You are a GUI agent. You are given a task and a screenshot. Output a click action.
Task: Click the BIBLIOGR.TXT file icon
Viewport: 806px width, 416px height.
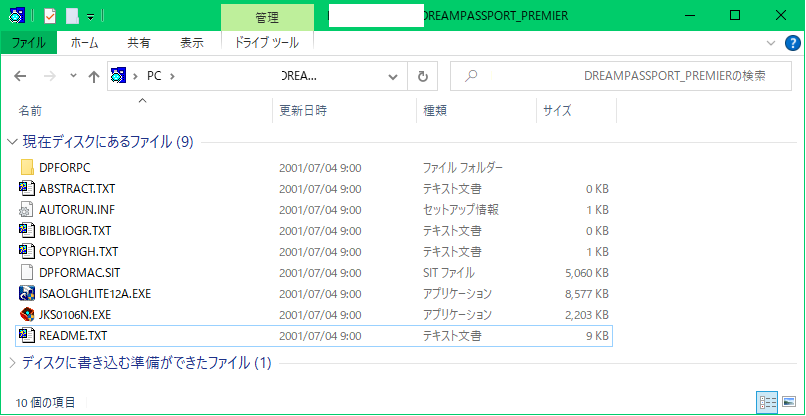27,231
